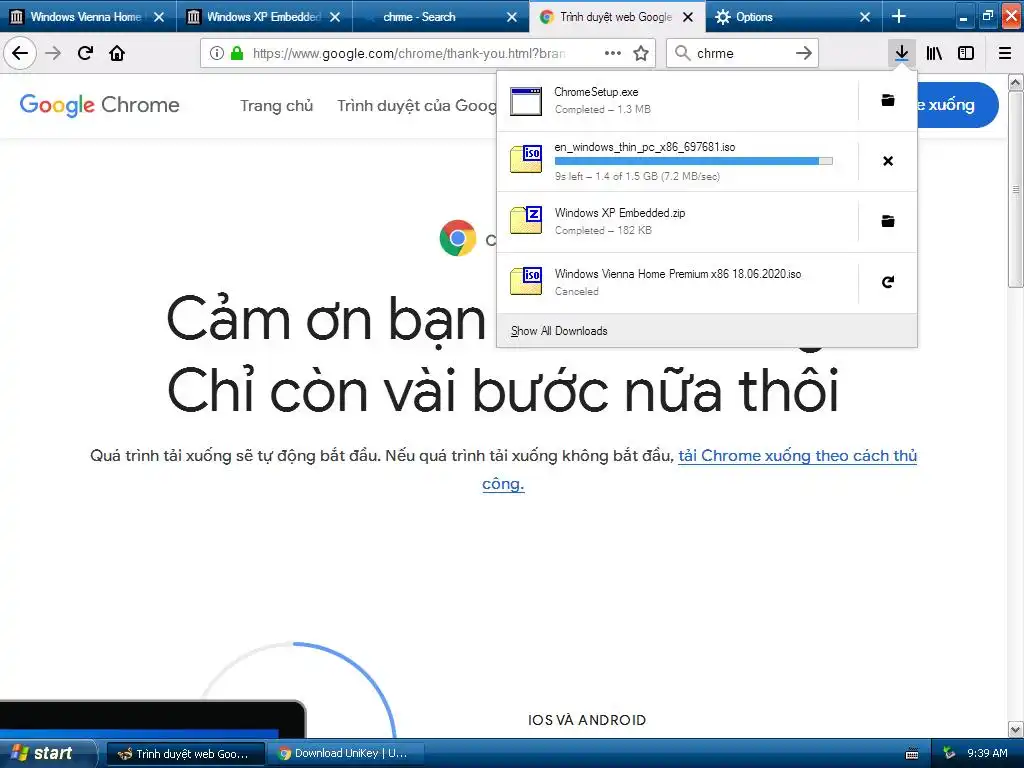Open the home page
Screen dimensions: 1024x768
tap(117, 53)
